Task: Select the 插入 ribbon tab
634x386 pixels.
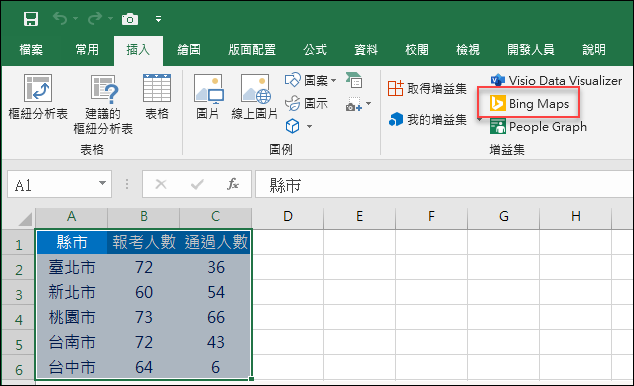Action: tap(138, 50)
